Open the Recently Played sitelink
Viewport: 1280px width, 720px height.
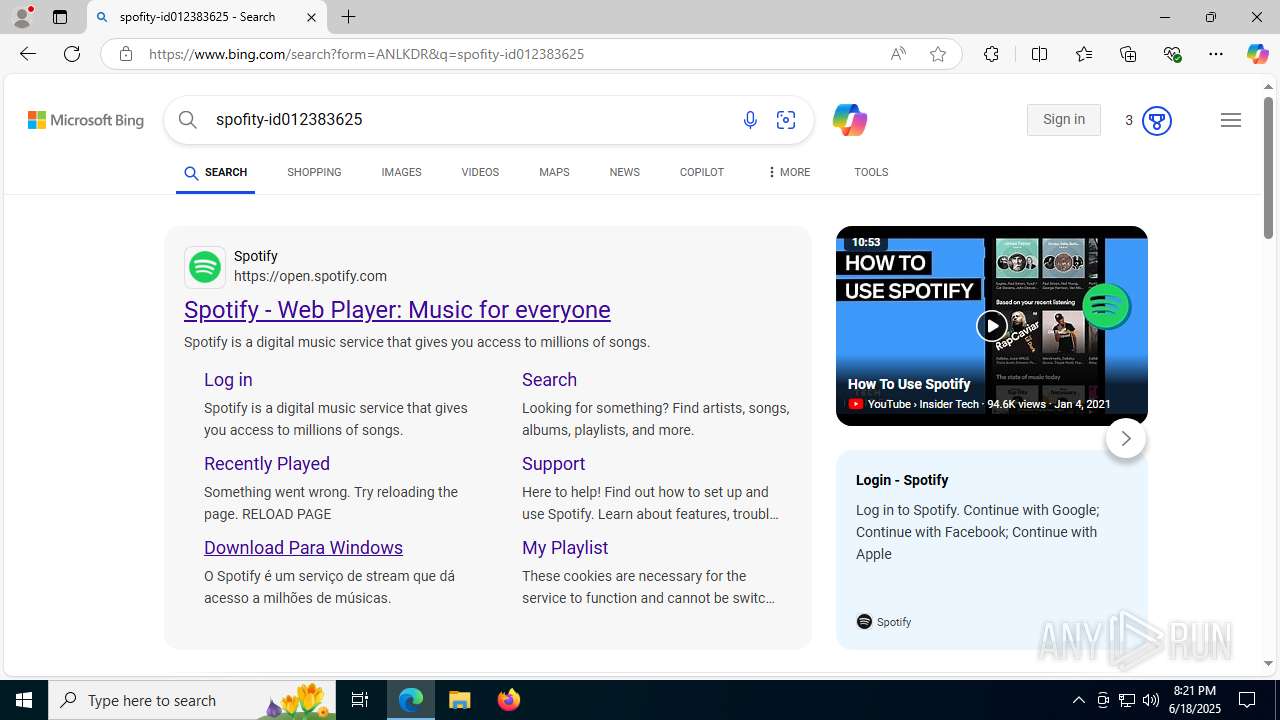[267, 464]
